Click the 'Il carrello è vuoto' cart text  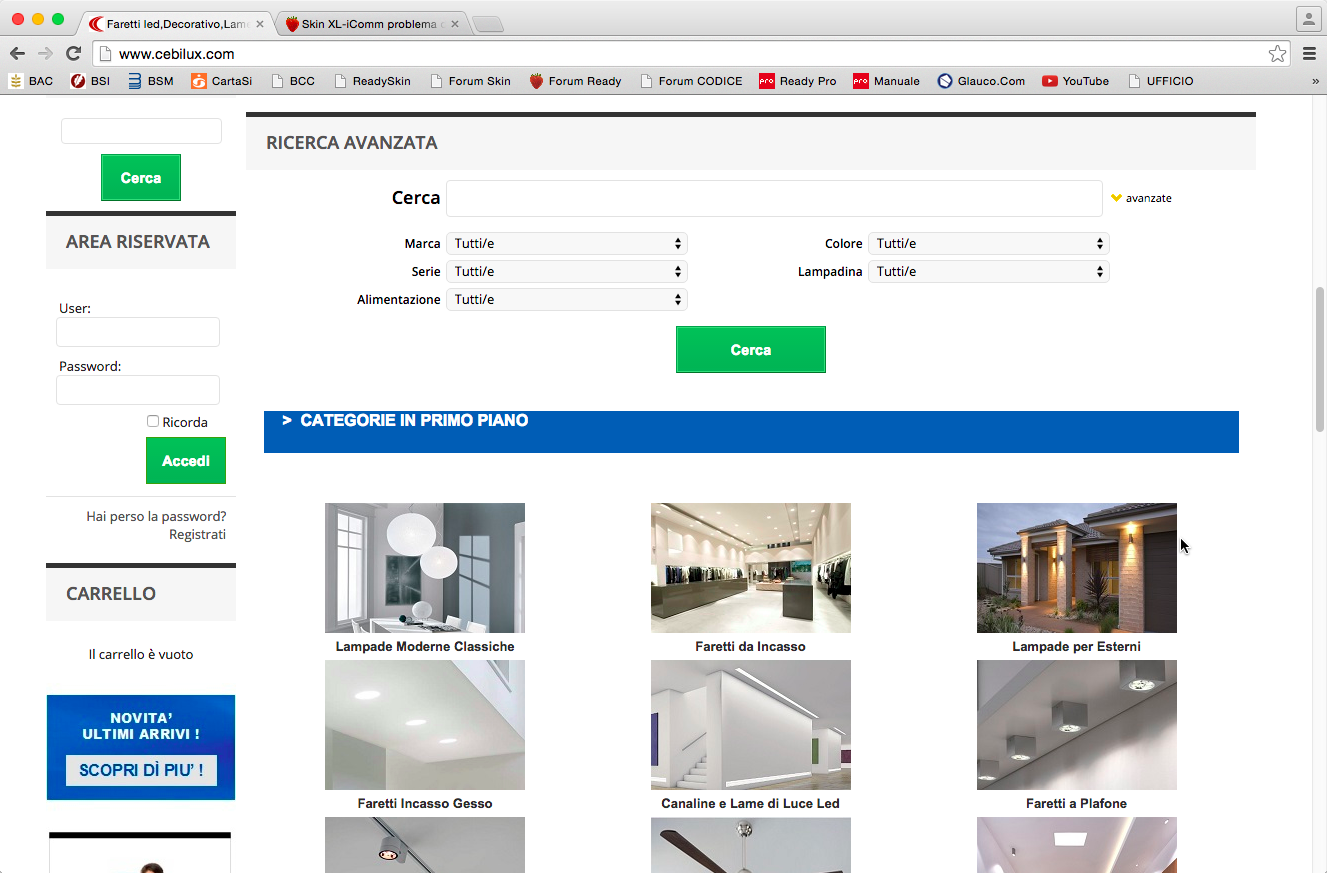point(141,654)
